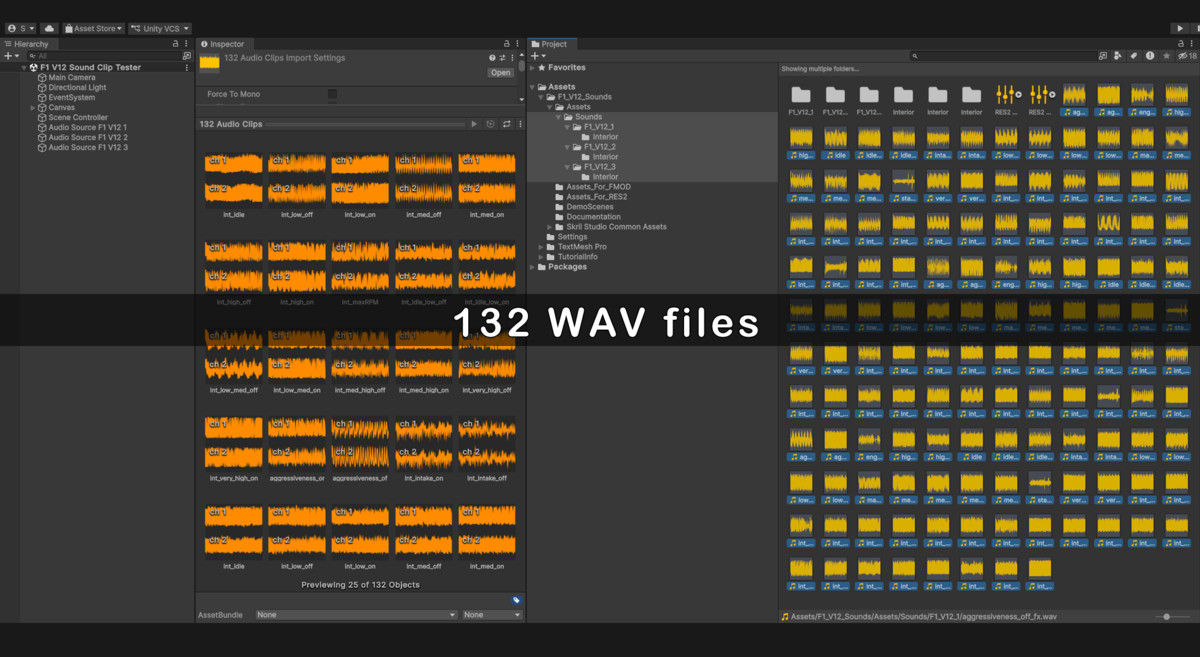Open the Unity VCS dropdown
The width and height of the screenshot is (1200, 657).
pyautogui.click(x=160, y=29)
